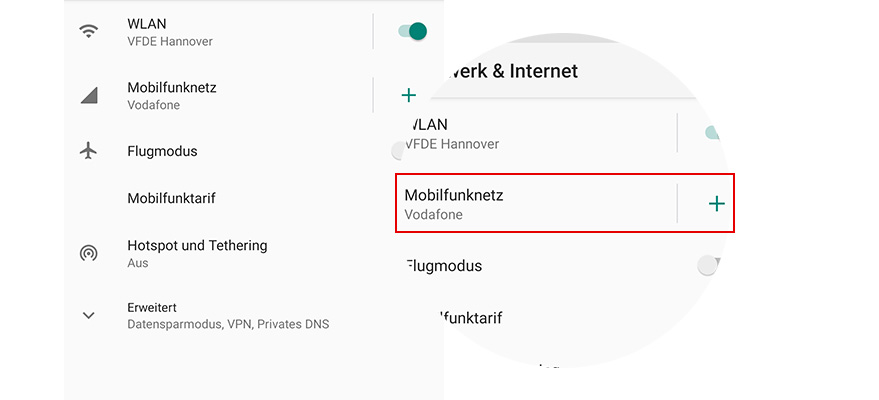Expand the Erweitert section chevron
Screen dimensions: 879x400
(x=89, y=315)
